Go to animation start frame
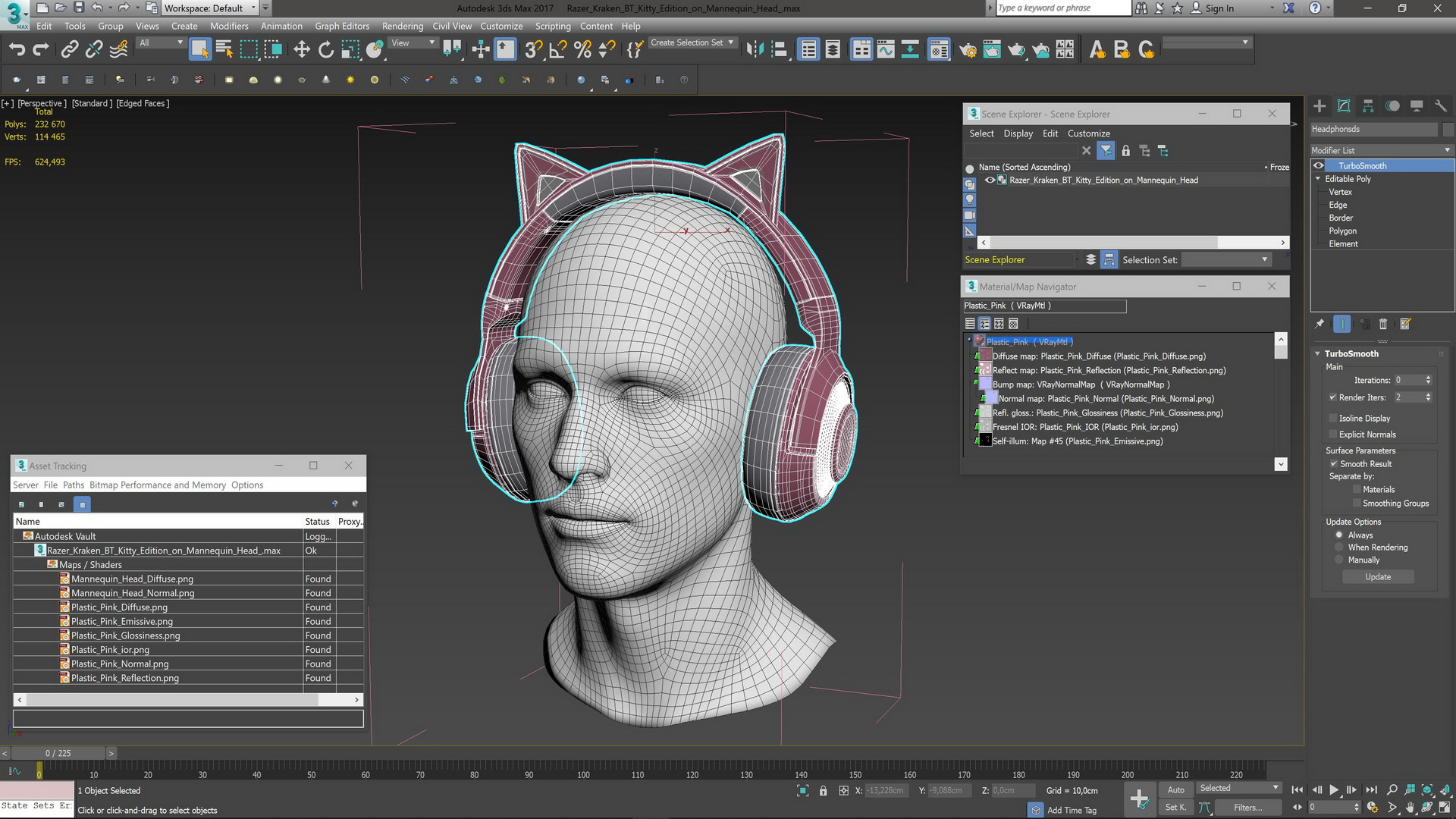The image size is (1456, 819). click(1297, 790)
